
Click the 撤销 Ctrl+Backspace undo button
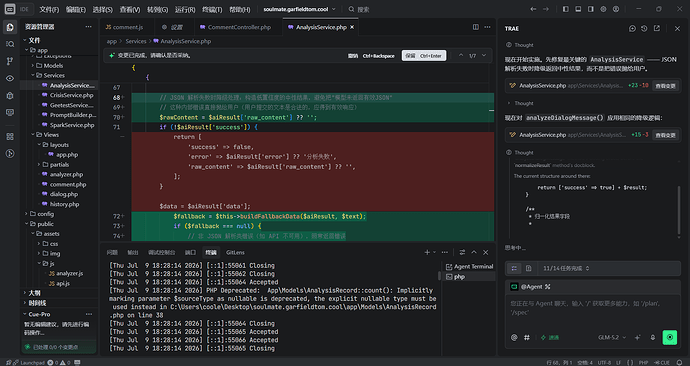coord(371,56)
